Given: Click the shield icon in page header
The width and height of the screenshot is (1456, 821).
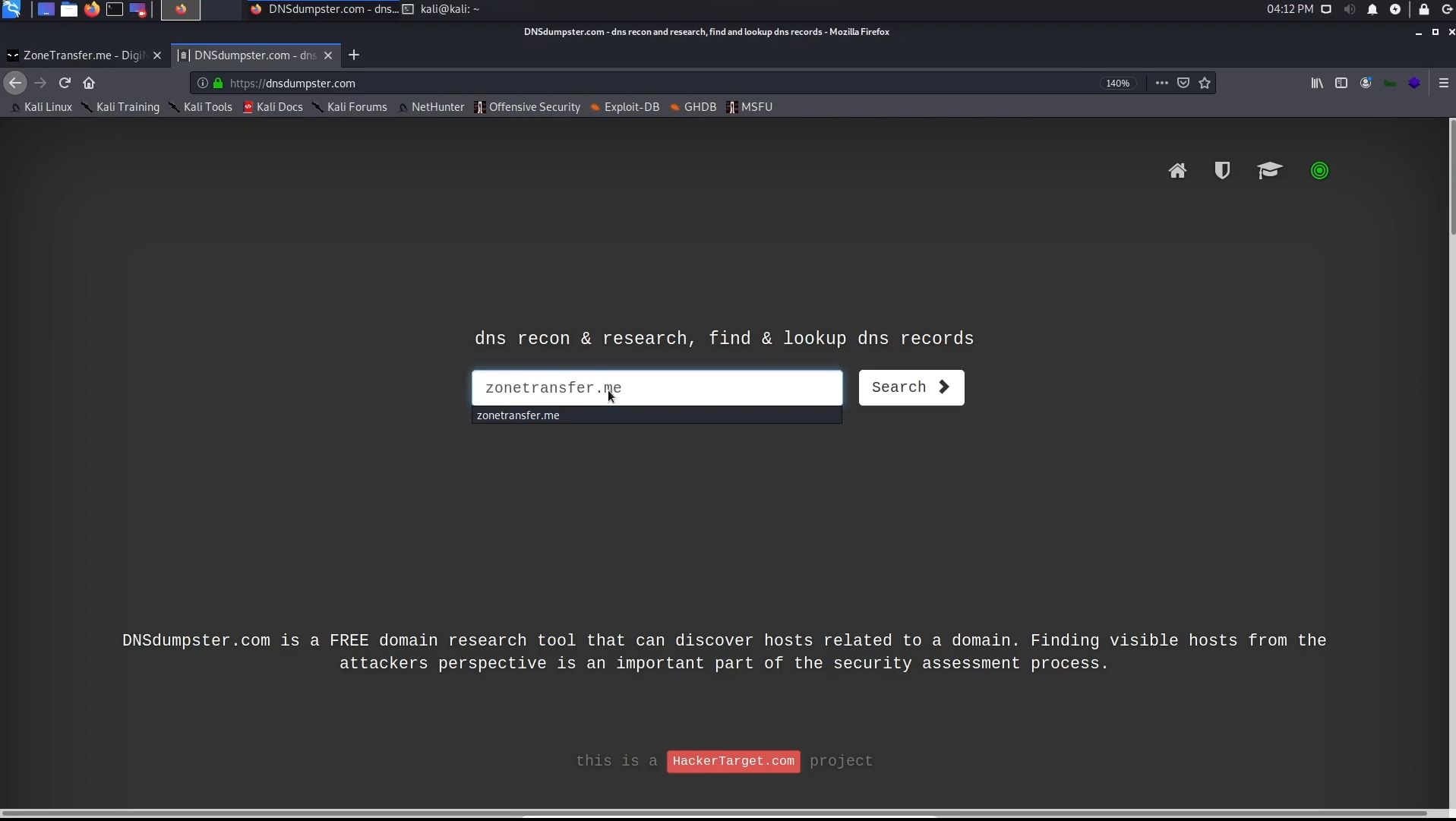Looking at the screenshot, I should point(1221,171).
